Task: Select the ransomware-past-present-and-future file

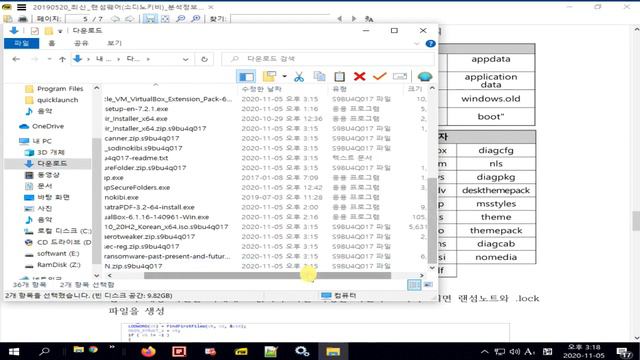Action: 167,256
